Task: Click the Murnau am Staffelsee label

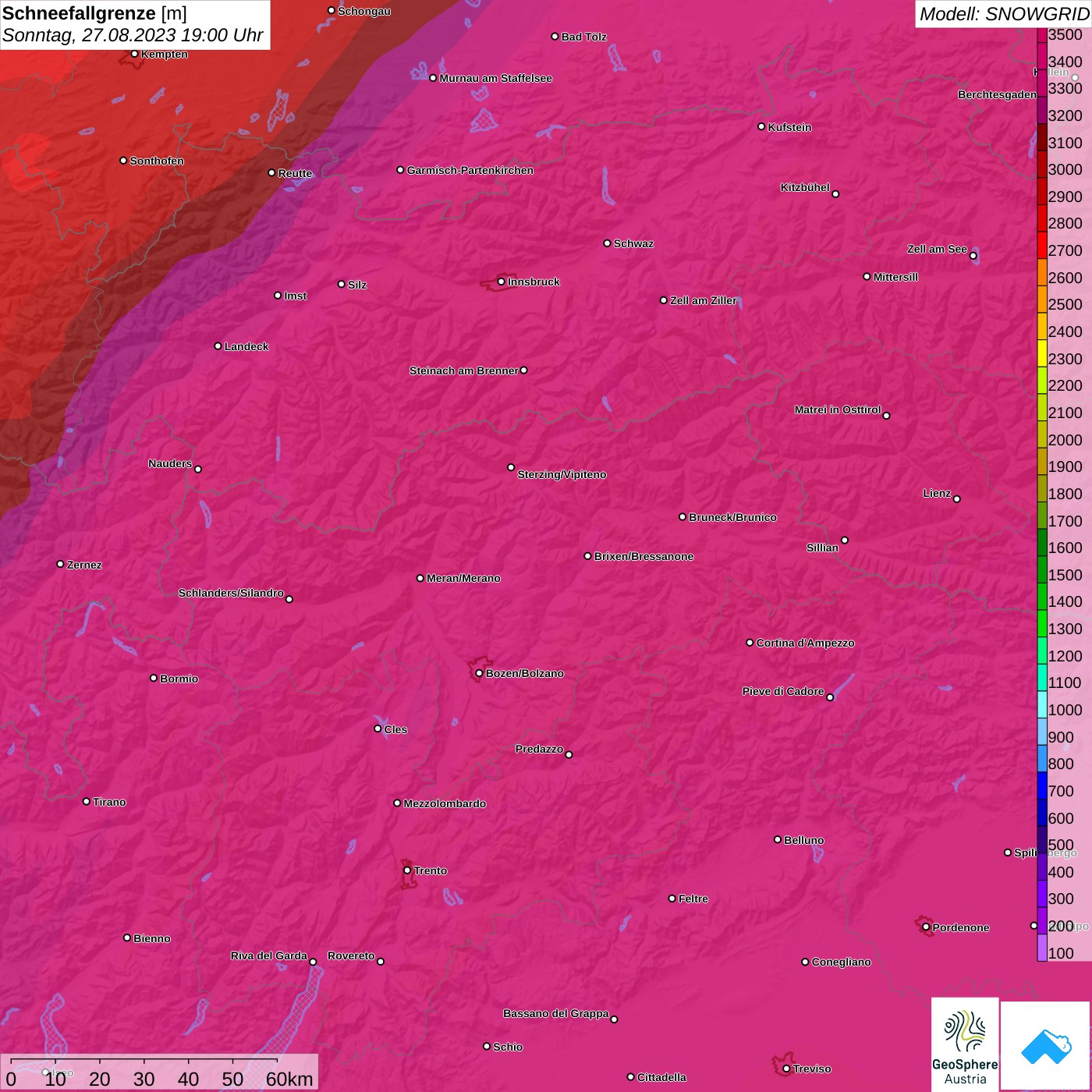Action: (x=495, y=78)
